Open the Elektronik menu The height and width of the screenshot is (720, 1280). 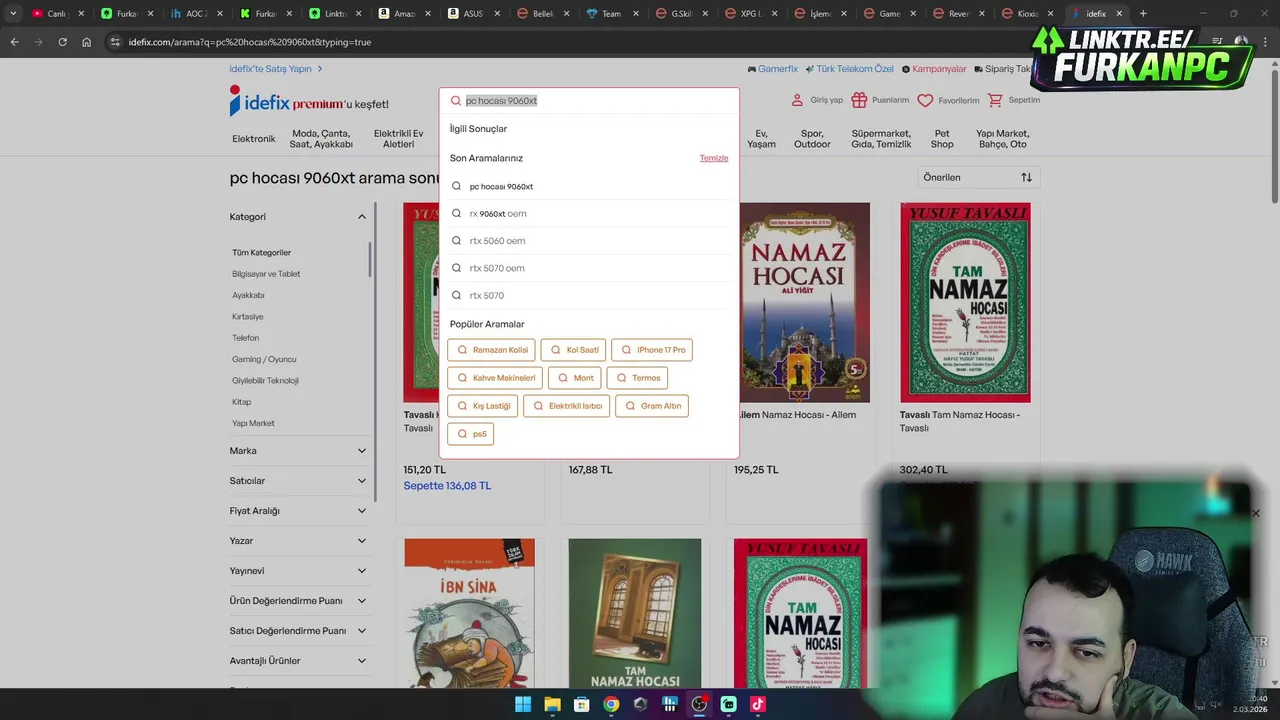254,139
